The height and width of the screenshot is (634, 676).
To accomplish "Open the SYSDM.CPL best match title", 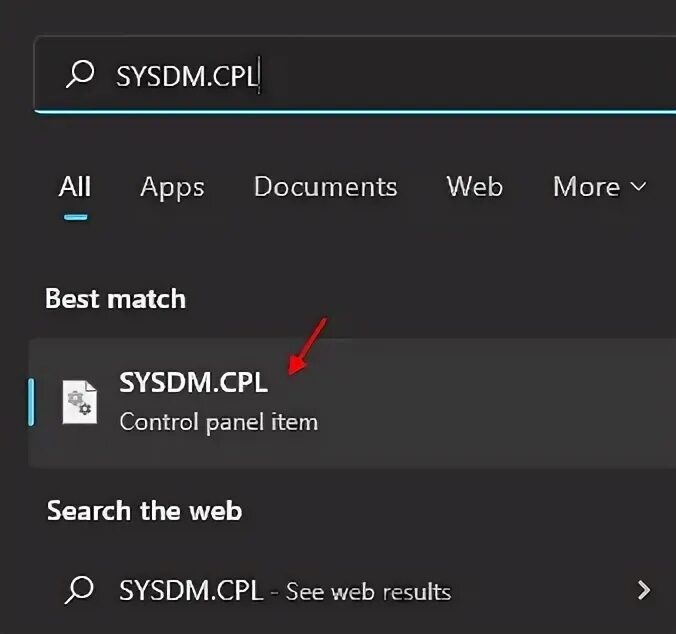I will (x=193, y=382).
